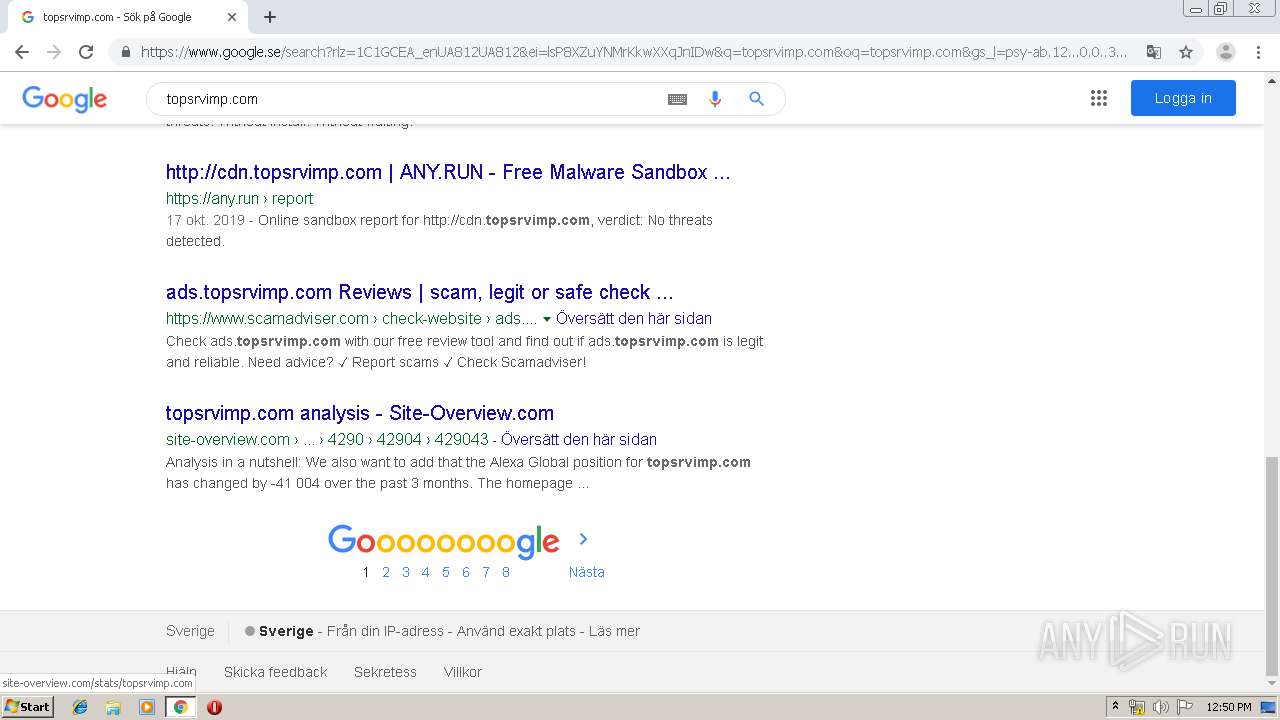Open the Google apps grid
1280x720 pixels.
pyautogui.click(x=1099, y=98)
